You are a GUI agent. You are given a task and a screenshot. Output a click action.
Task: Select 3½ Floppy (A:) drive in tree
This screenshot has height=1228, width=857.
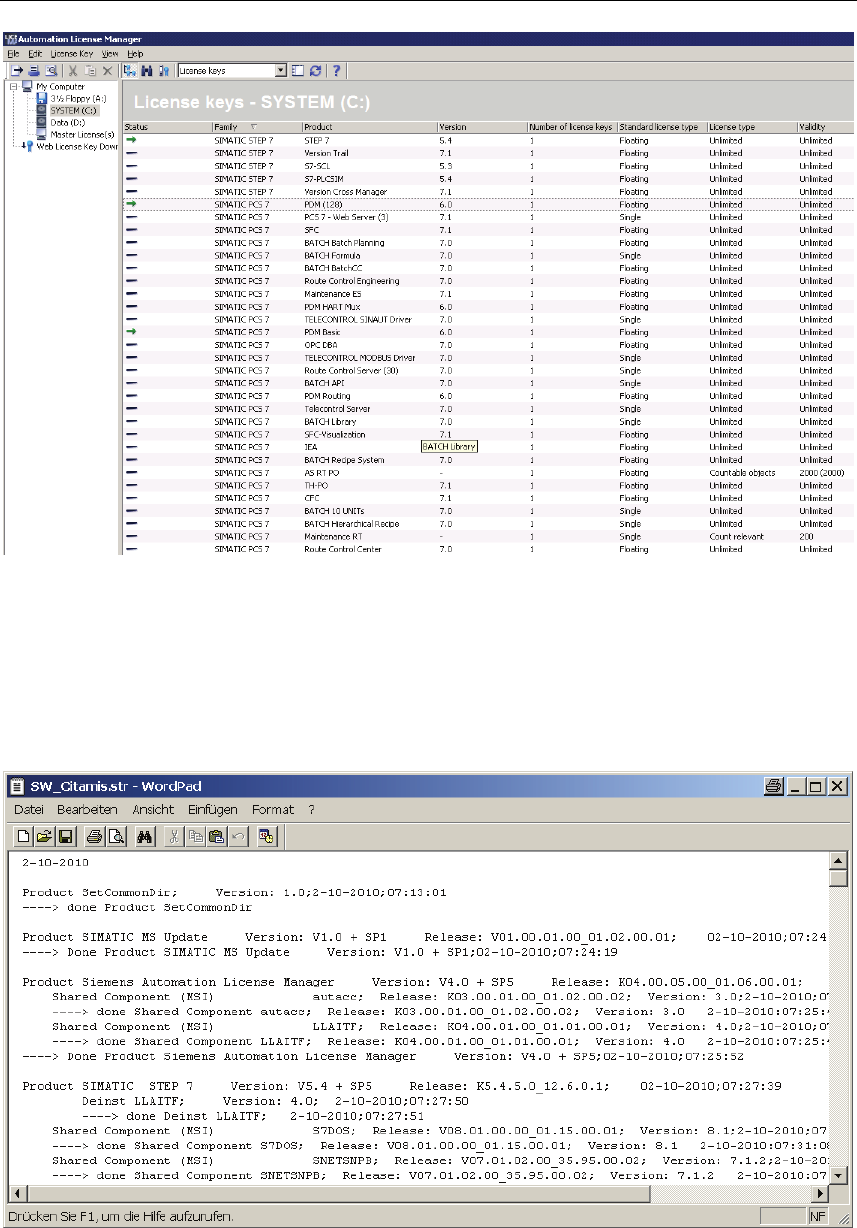click(x=77, y=98)
